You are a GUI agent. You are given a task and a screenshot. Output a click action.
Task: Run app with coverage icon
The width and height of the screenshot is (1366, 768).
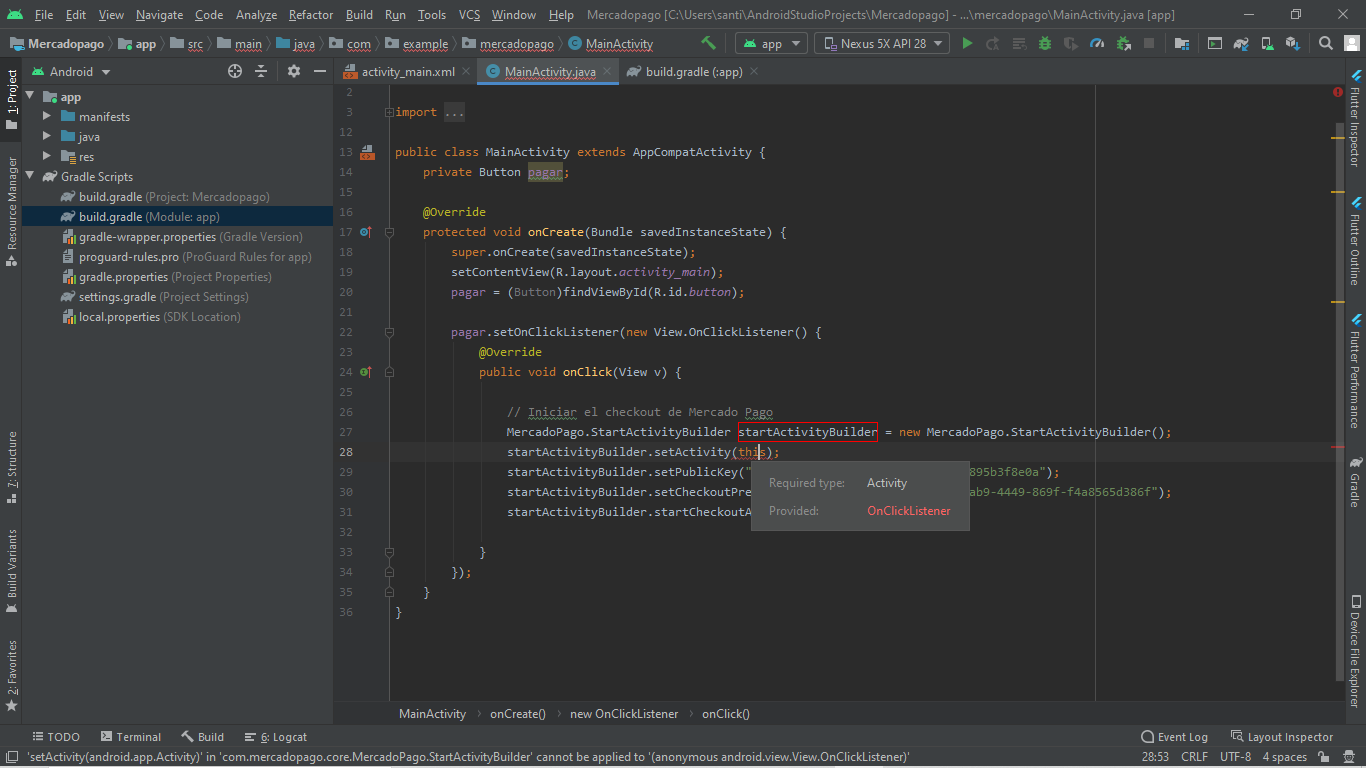click(1071, 43)
